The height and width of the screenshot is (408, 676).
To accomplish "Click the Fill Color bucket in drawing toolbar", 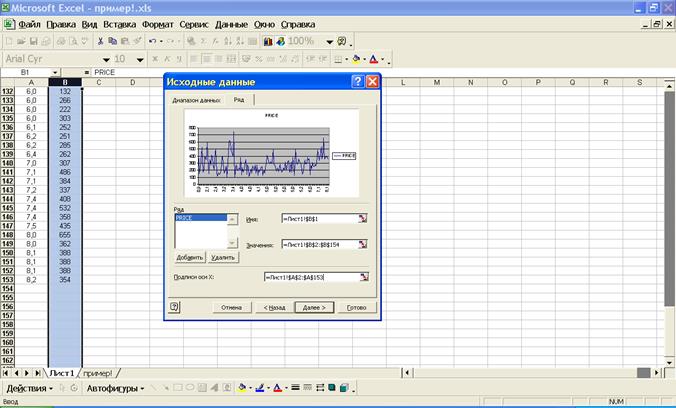I will click(x=242, y=388).
